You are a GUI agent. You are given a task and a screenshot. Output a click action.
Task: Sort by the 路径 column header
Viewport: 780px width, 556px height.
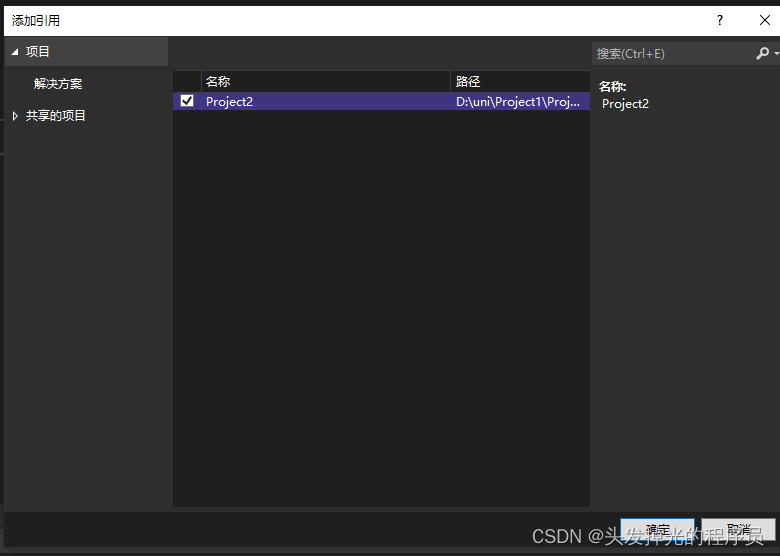(x=520, y=81)
